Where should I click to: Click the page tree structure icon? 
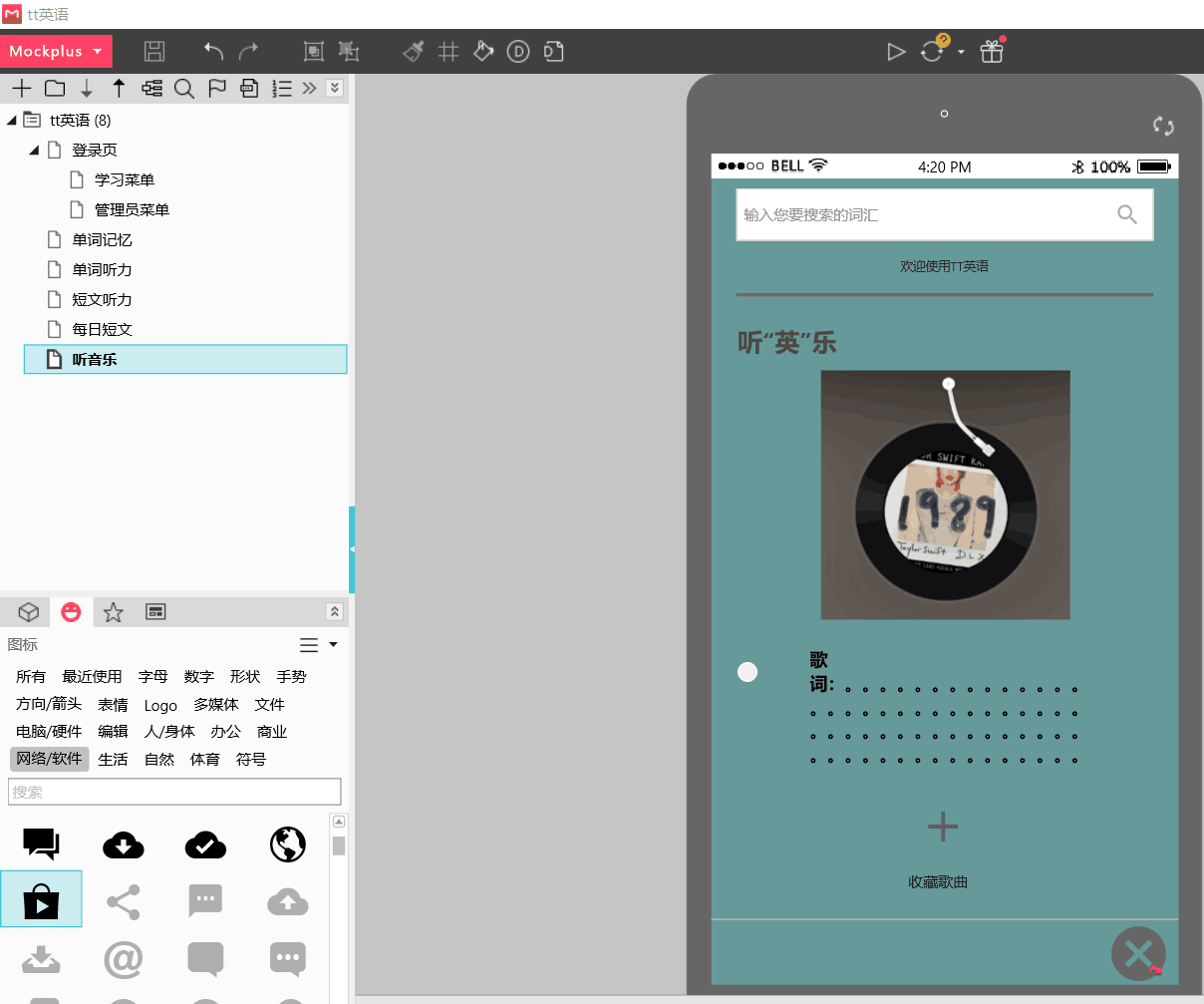click(151, 88)
